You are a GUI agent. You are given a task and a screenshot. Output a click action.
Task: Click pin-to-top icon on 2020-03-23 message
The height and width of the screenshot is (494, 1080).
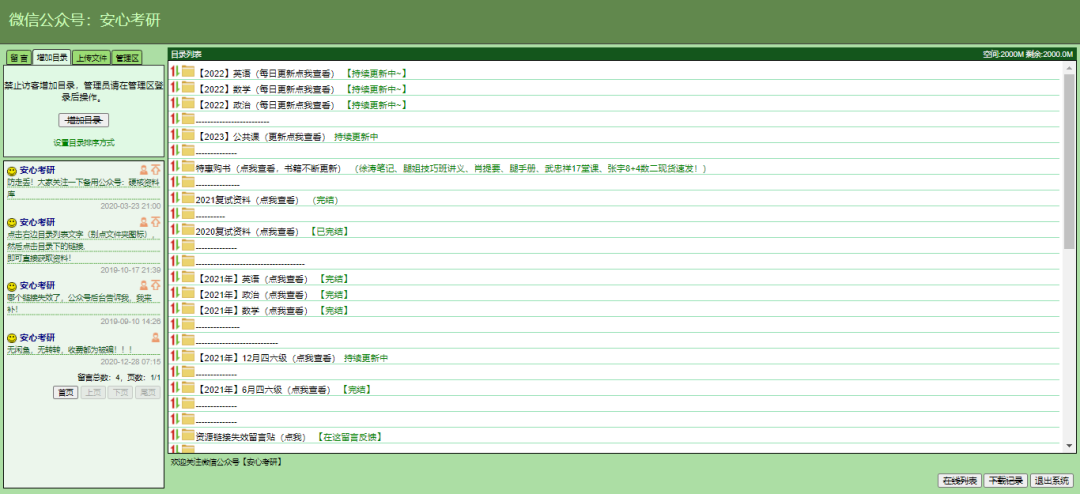(x=156, y=169)
